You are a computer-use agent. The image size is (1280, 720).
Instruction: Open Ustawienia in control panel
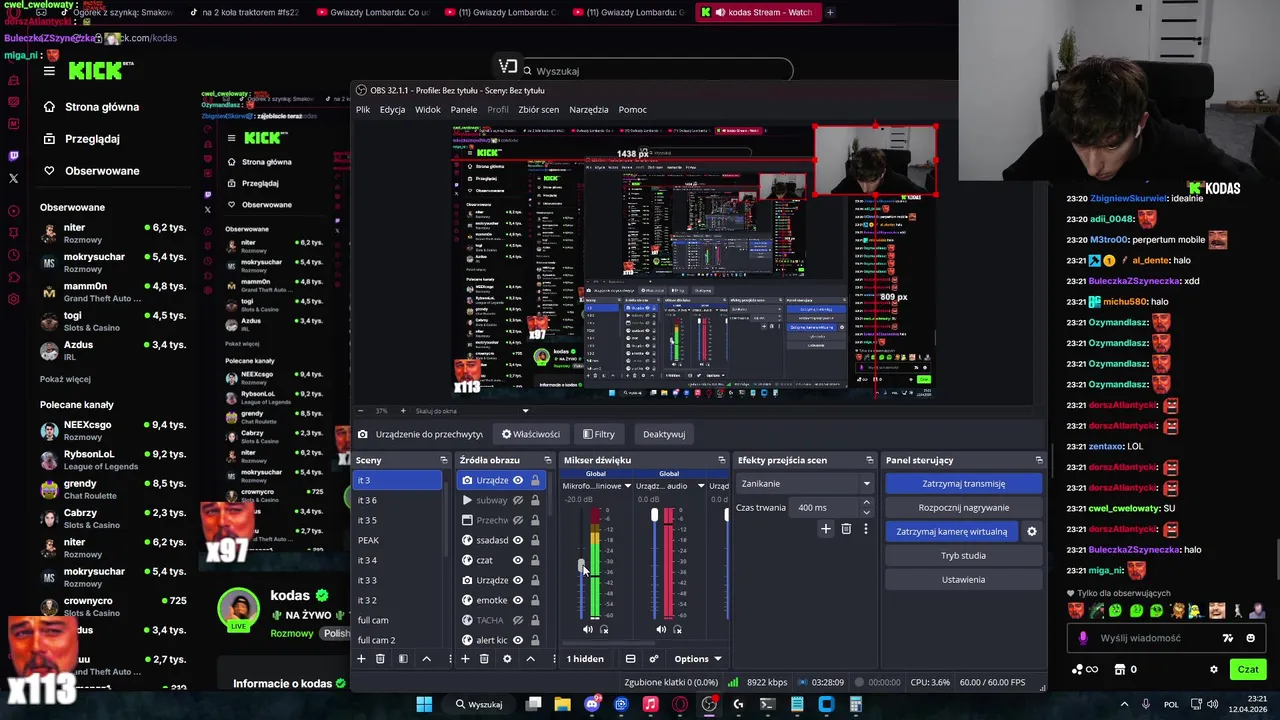tap(964, 580)
